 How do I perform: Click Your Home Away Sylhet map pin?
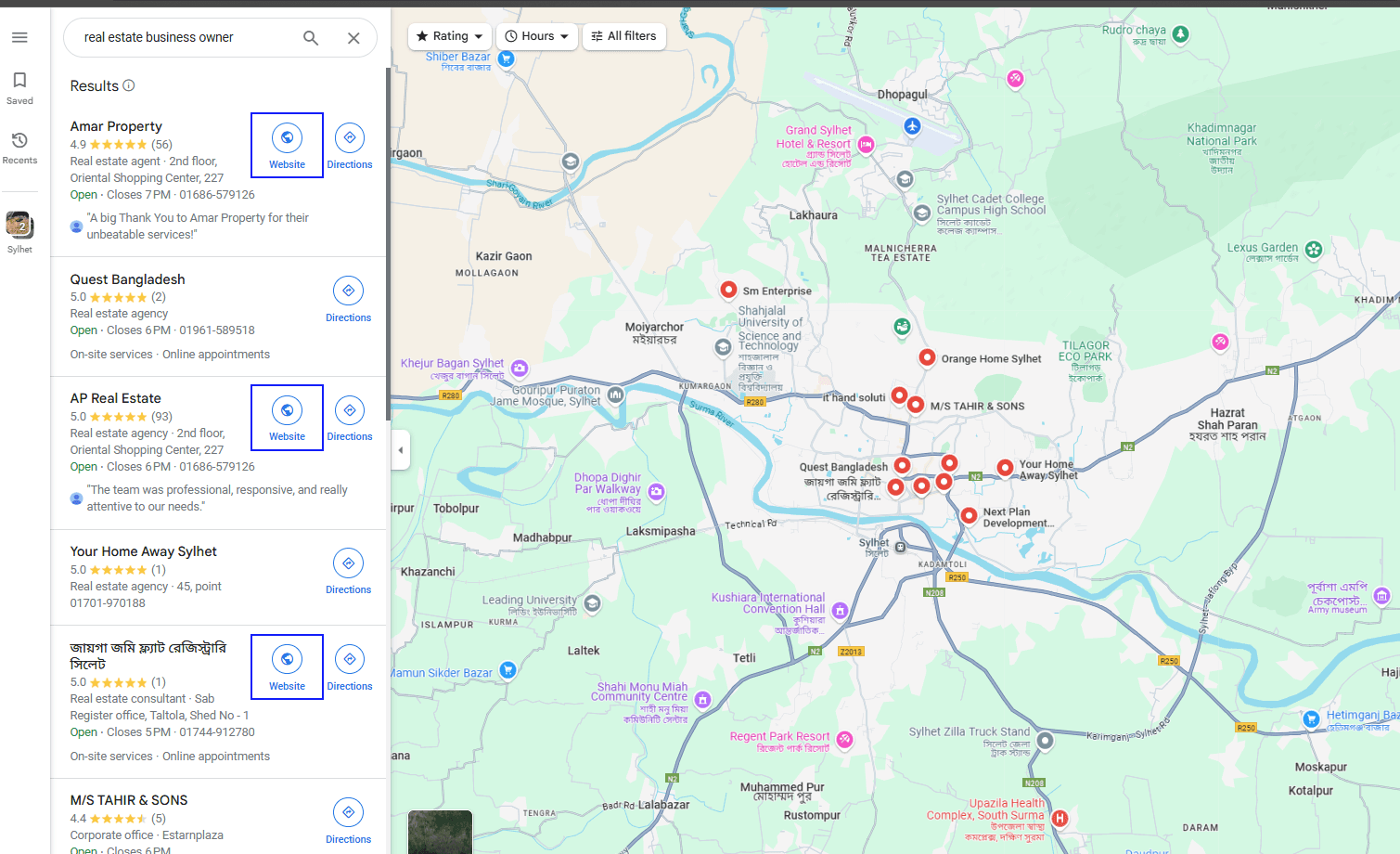pyautogui.click(x=1005, y=468)
